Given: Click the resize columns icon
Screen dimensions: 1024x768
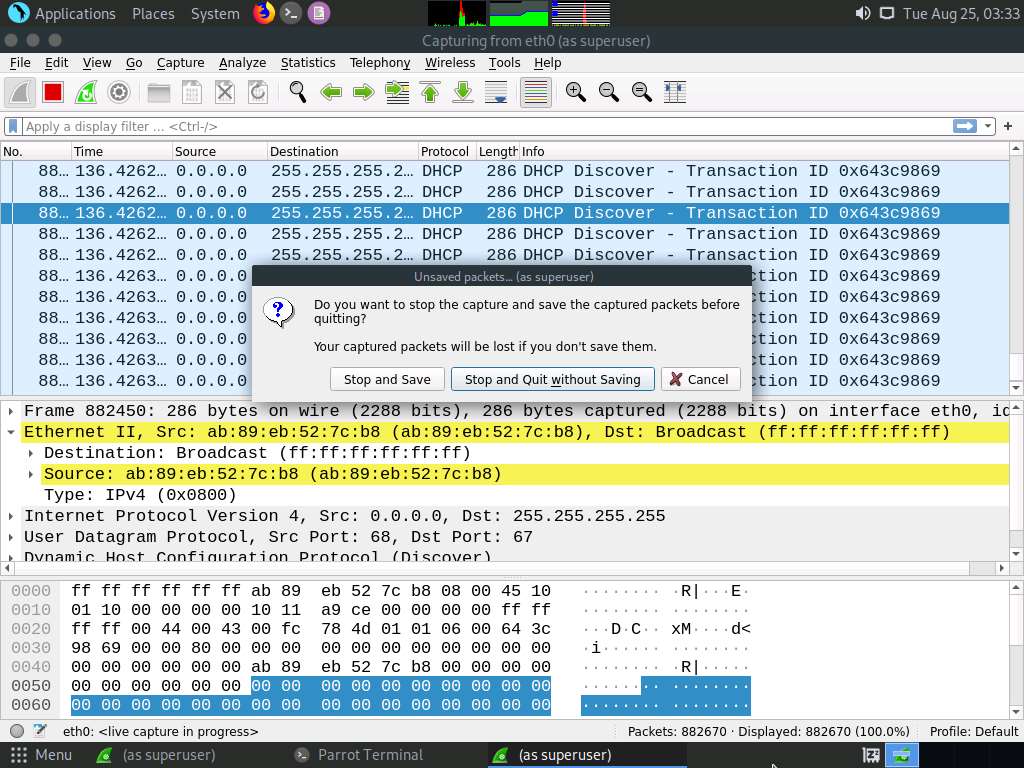Looking at the screenshot, I should point(675,92).
